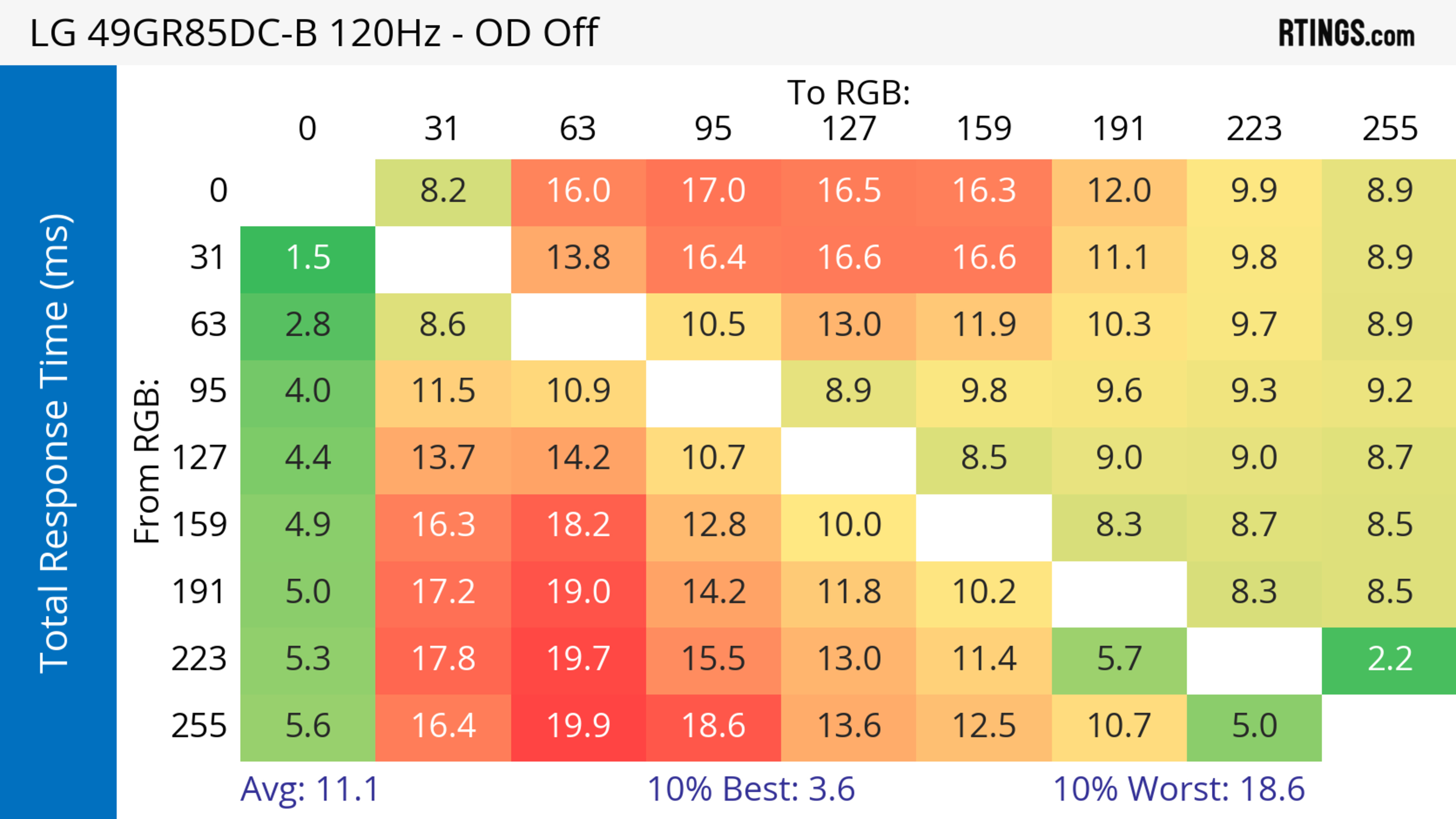Click the 223 column header
This screenshot has height=819, width=1456.
(1254, 129)
